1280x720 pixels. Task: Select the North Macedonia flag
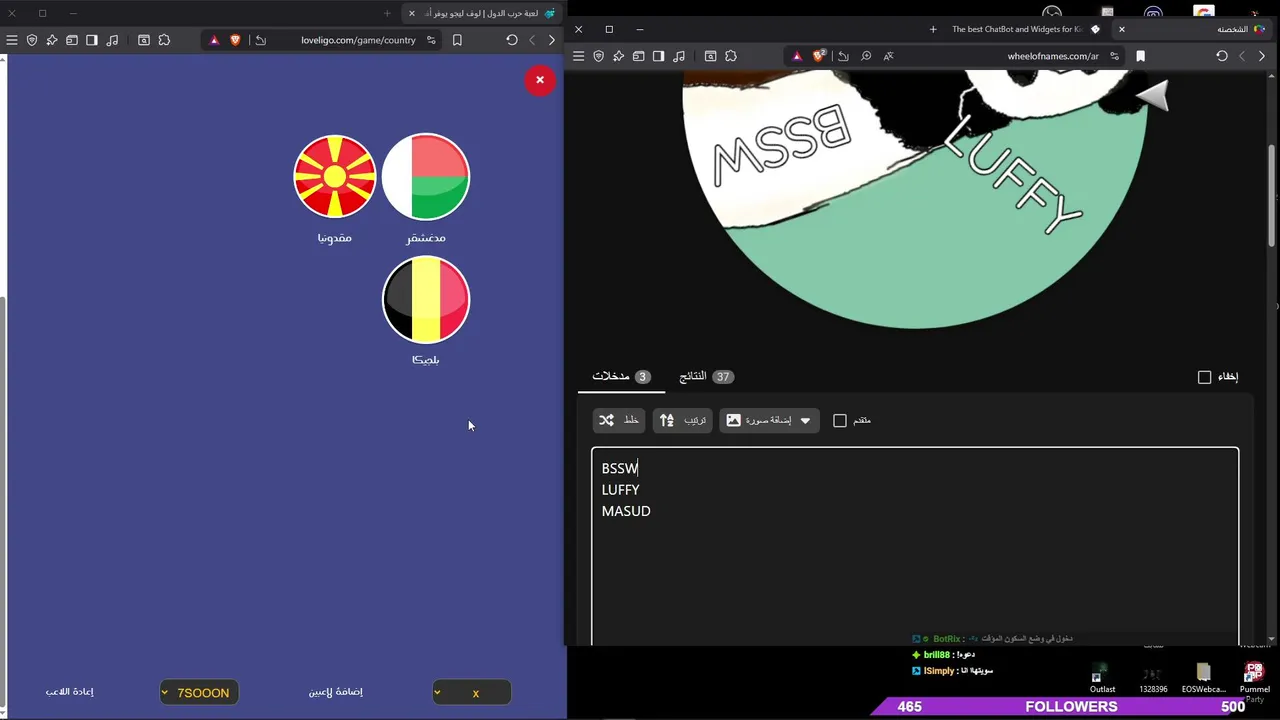coord(334,177)
